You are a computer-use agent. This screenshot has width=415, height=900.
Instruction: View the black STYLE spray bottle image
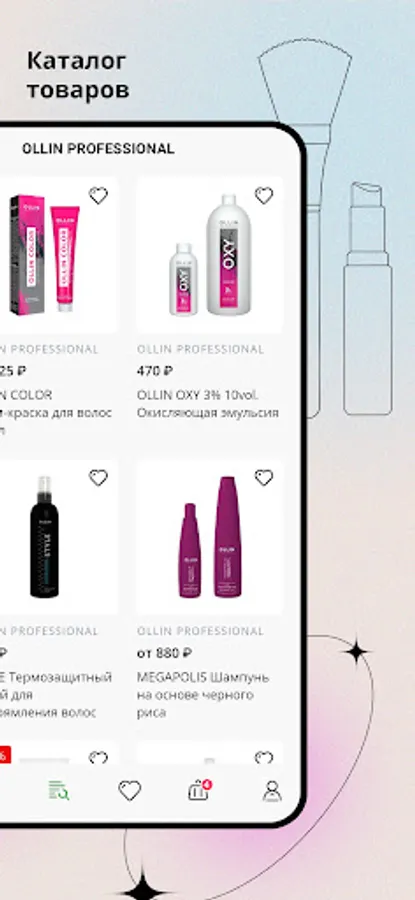(57, 537)
